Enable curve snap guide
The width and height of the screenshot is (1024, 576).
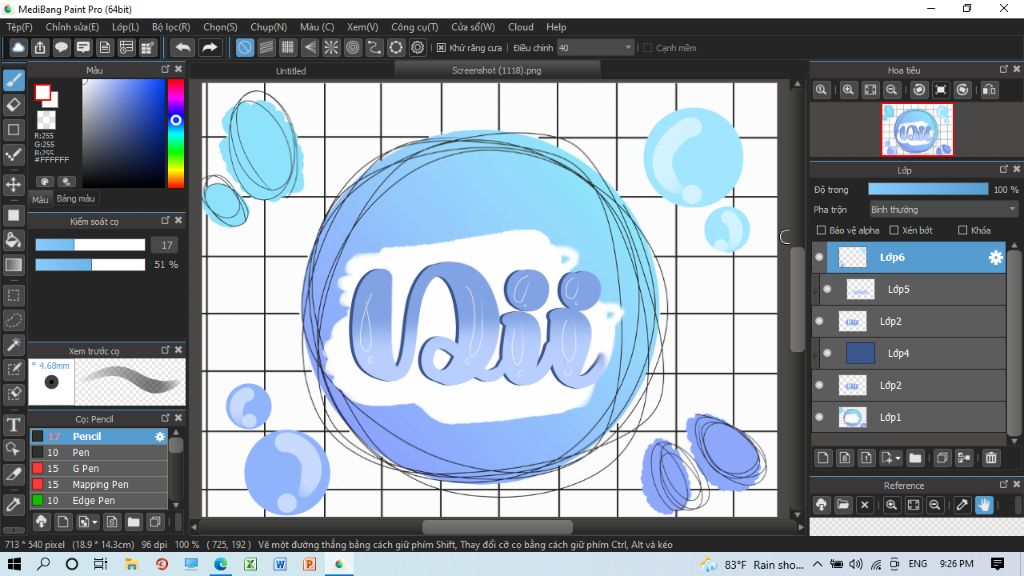374,48
